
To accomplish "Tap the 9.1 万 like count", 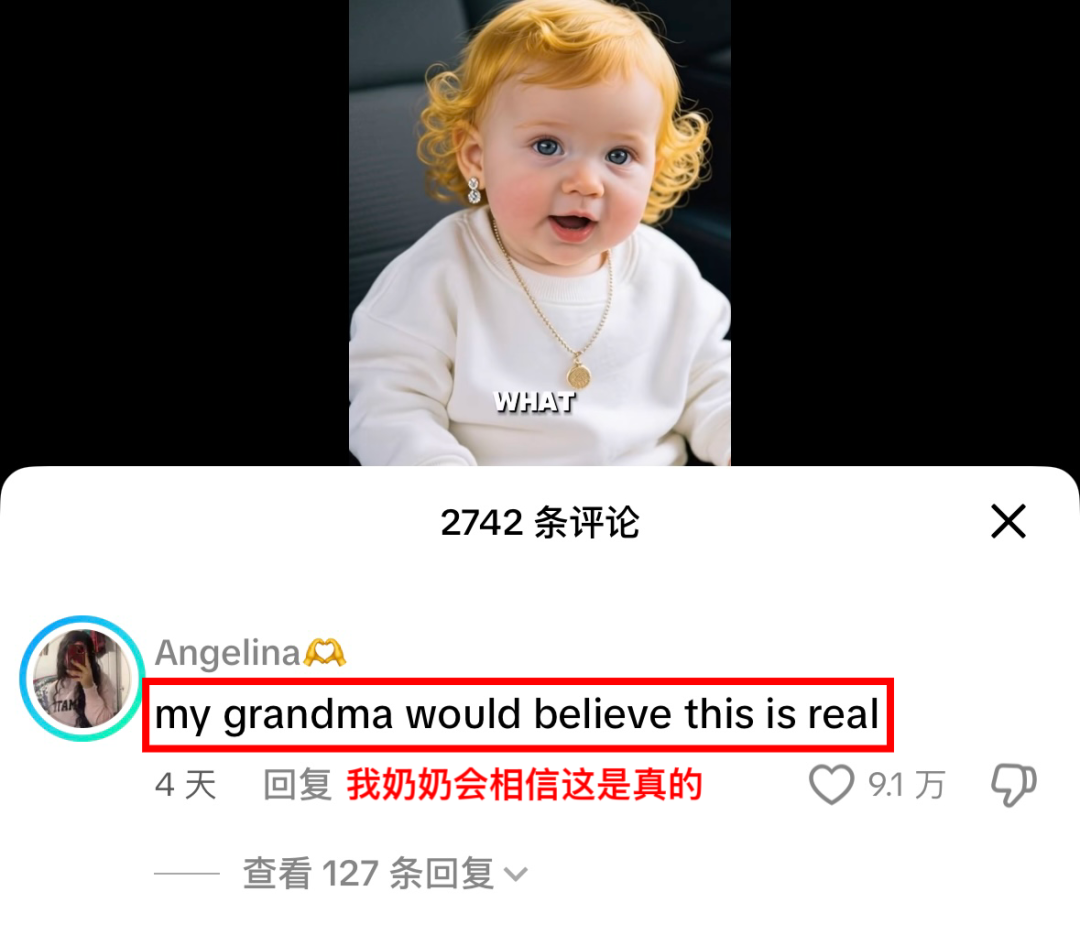I will pos(906,785).
